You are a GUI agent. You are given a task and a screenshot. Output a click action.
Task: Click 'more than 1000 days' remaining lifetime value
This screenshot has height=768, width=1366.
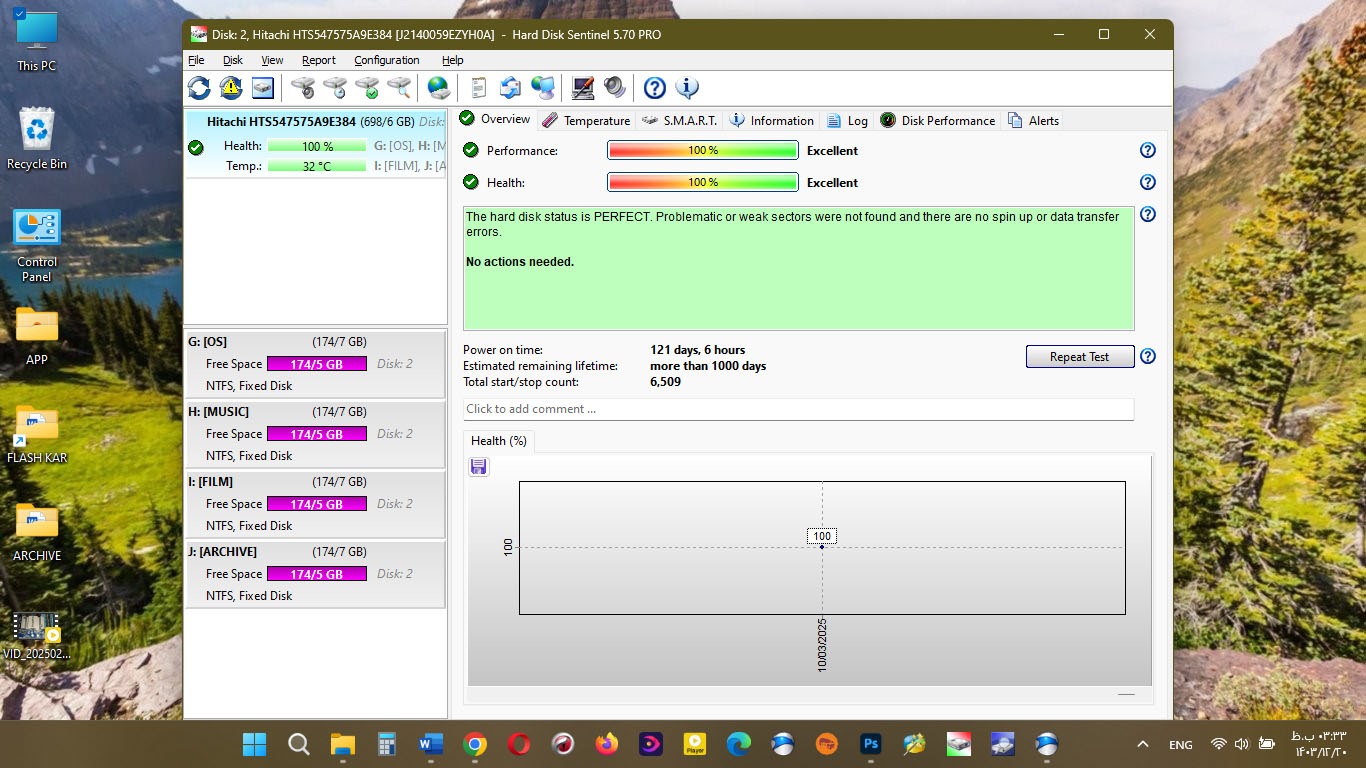point(708,366)
